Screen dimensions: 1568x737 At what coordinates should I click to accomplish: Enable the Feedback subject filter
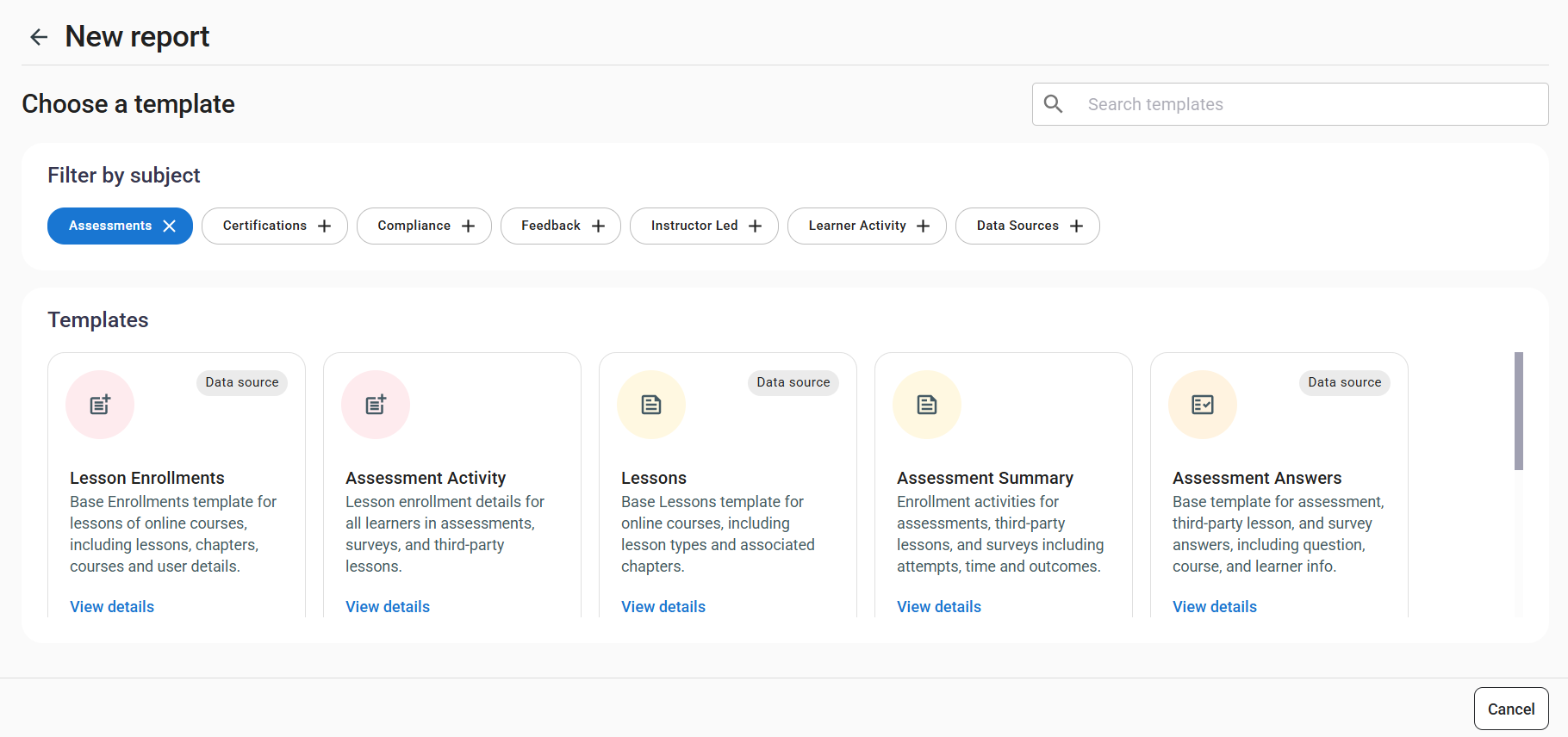pos(561,226)
